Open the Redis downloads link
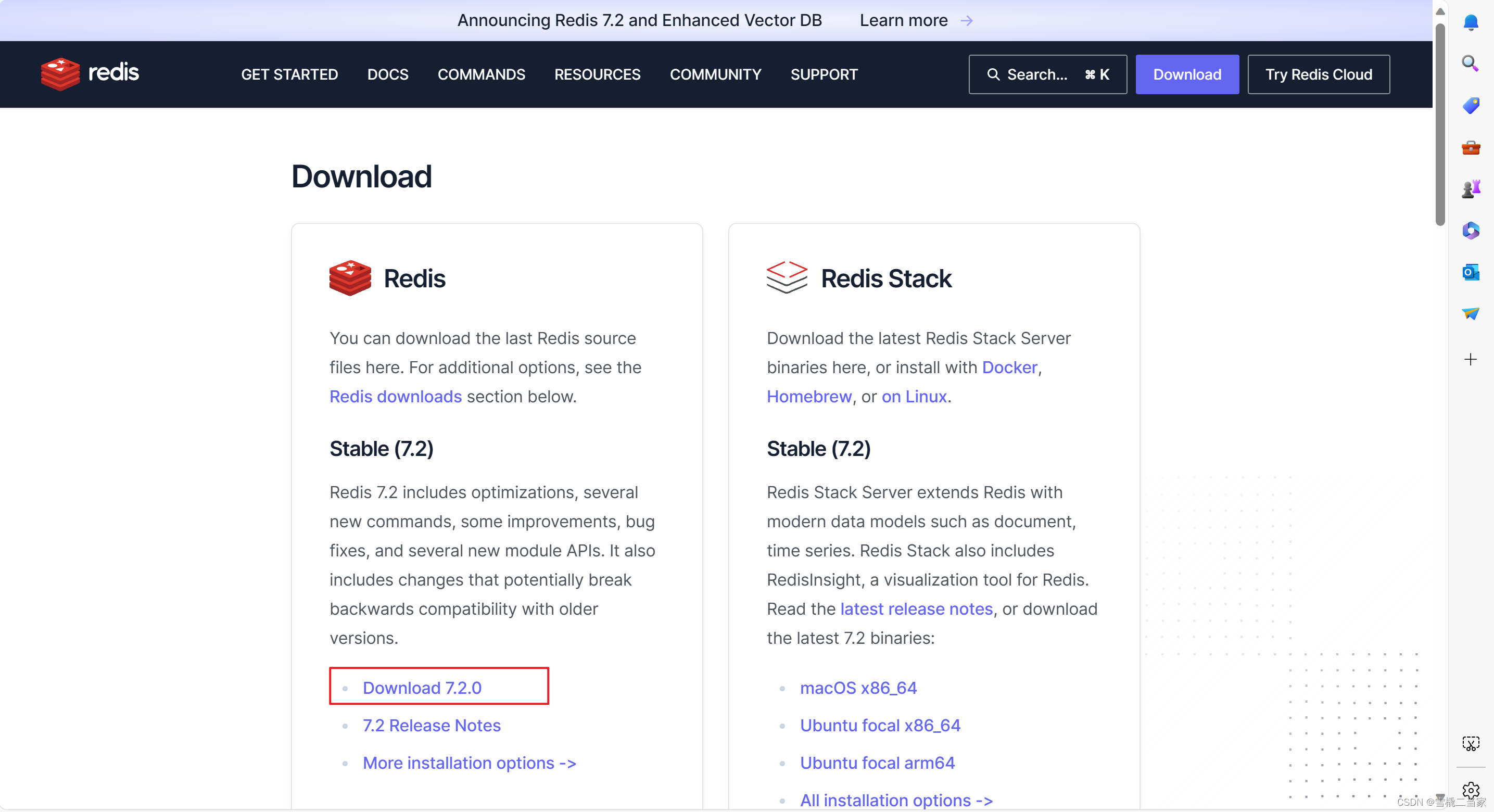The image size is (1494, 812). coord(396,396)
